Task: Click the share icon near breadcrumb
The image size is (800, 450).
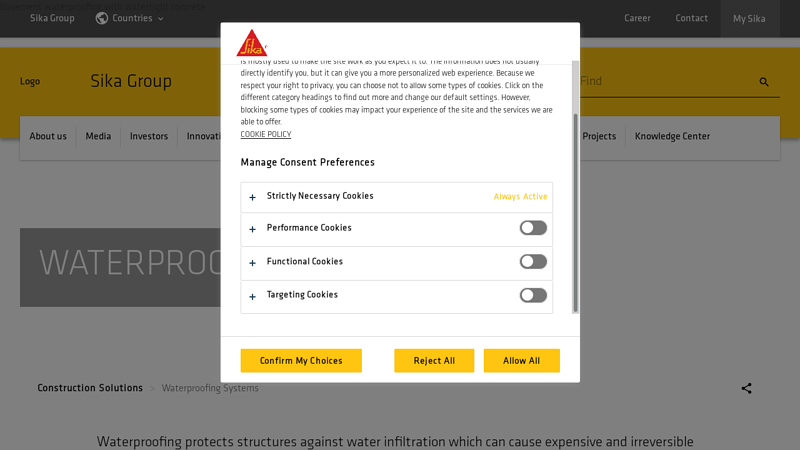Action: (746, 388)
